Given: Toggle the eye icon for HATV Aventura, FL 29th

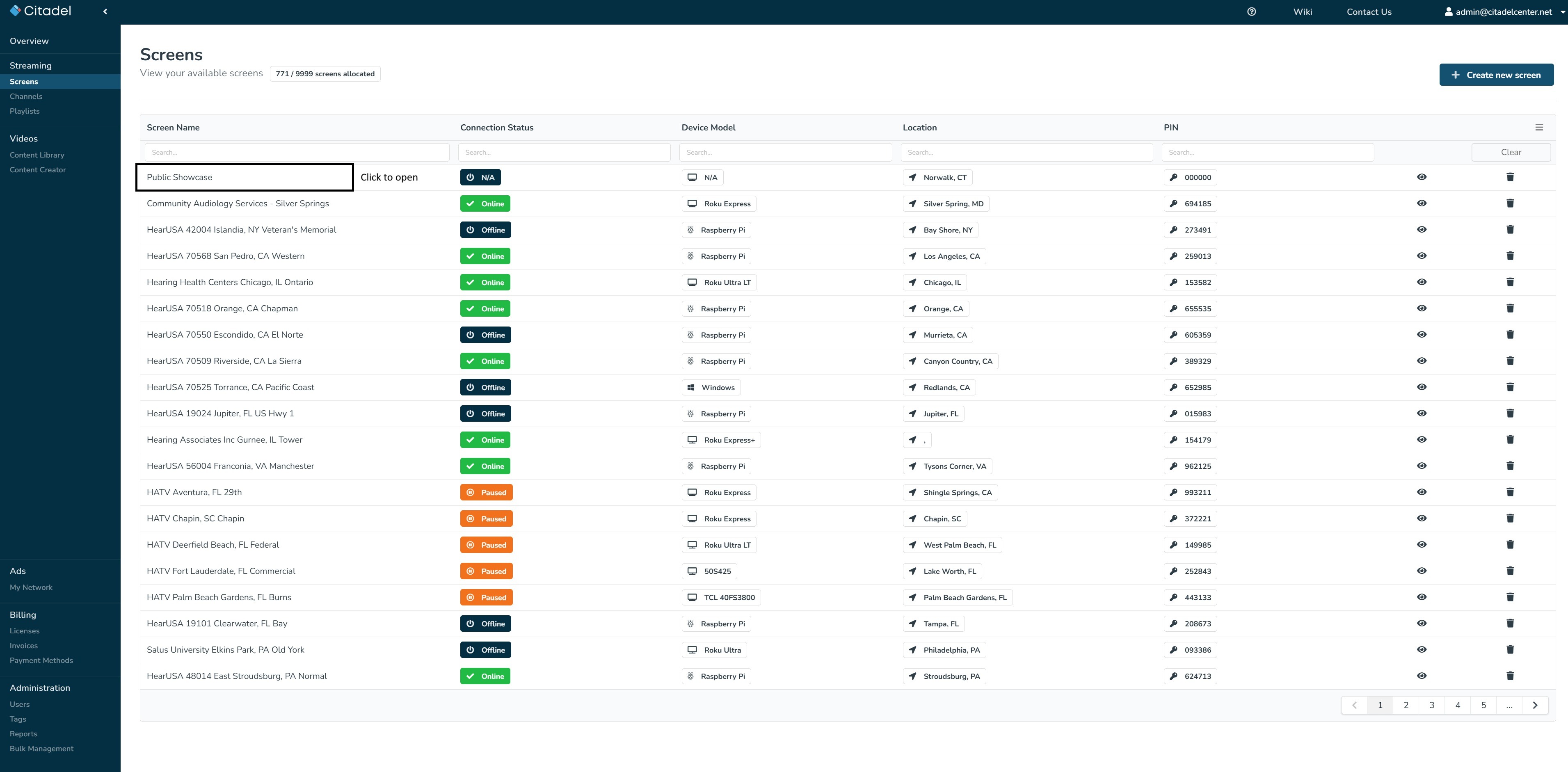Looking at the screenshot, I should tap(1421, 492).
